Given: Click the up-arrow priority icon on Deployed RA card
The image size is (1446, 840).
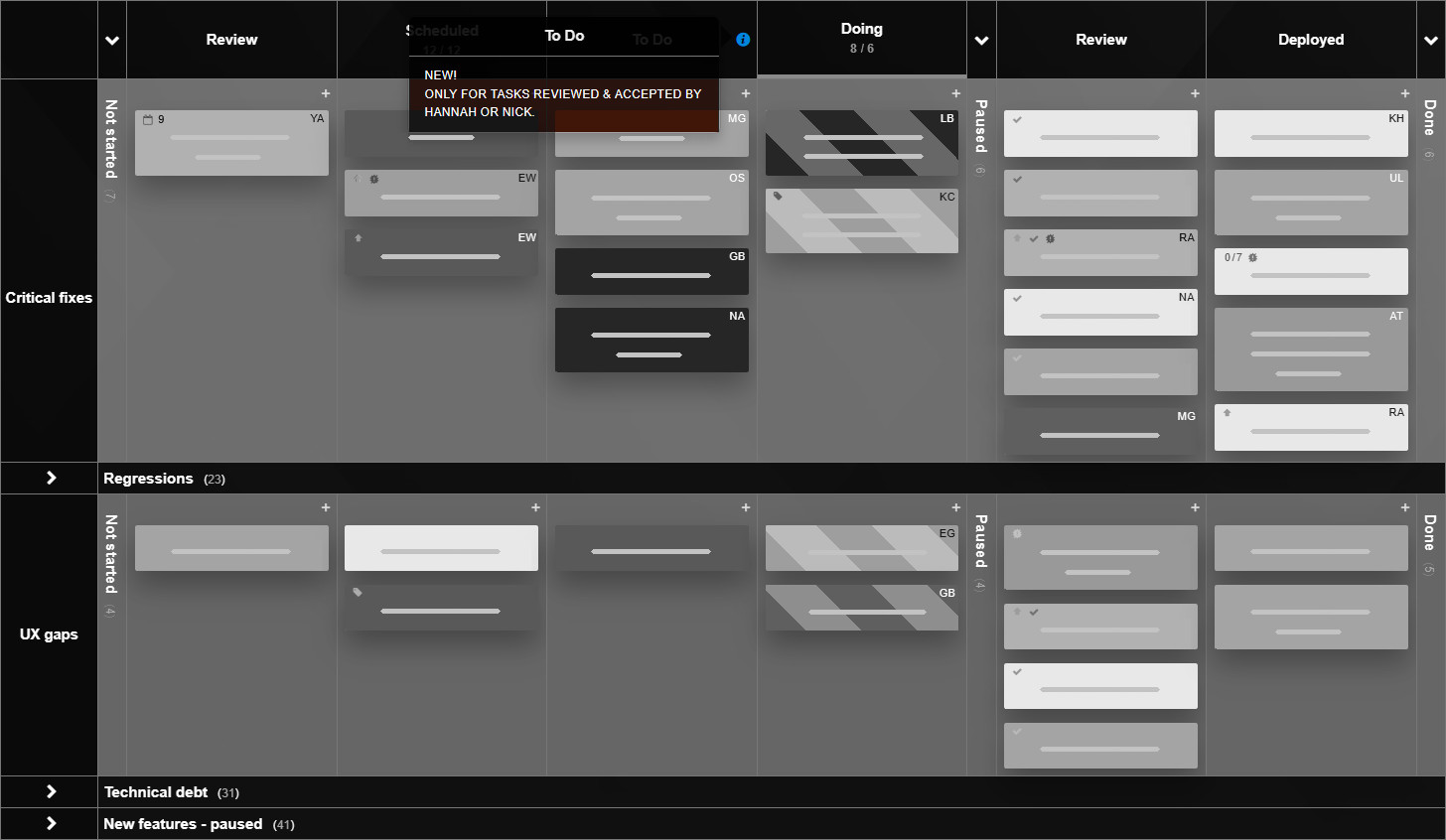Looking at the screenshot, I should pyautogui.click(x=1227, y=413).
